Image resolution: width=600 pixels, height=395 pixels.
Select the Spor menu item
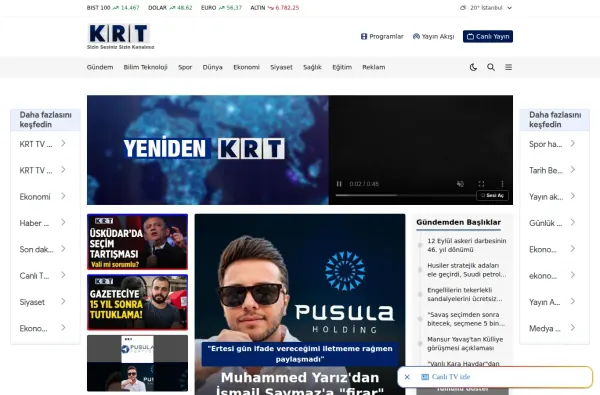pyautogui.click(x=185, y=67)
